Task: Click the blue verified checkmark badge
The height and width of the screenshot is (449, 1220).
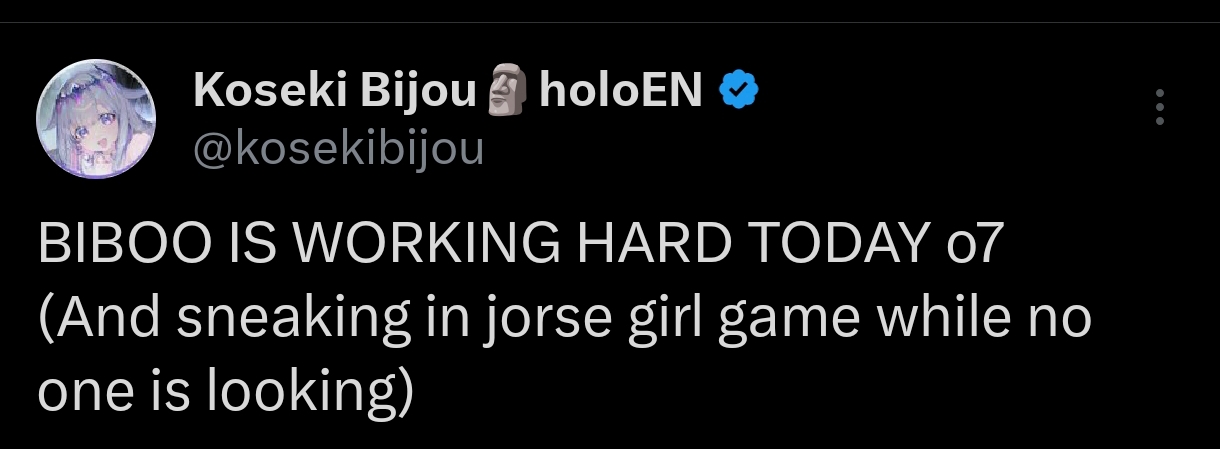Action: [738, 92]
